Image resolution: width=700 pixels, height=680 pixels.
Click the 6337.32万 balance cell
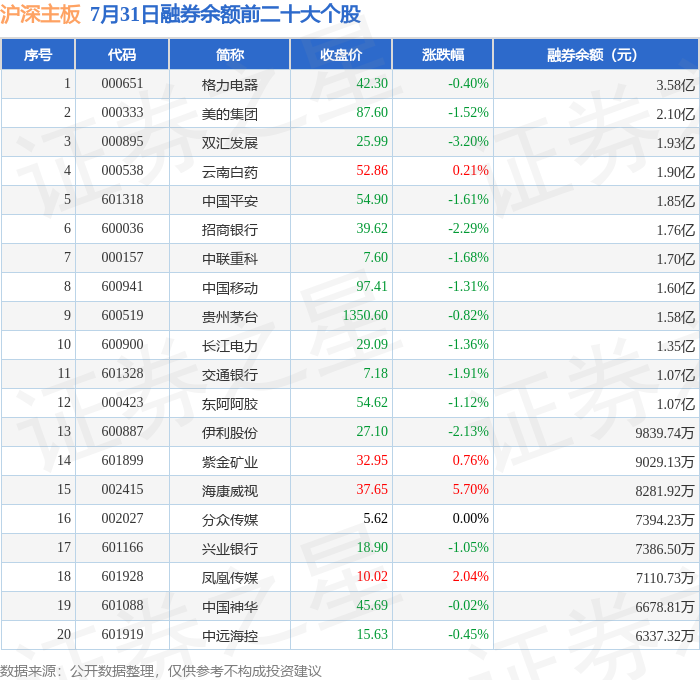665,636
